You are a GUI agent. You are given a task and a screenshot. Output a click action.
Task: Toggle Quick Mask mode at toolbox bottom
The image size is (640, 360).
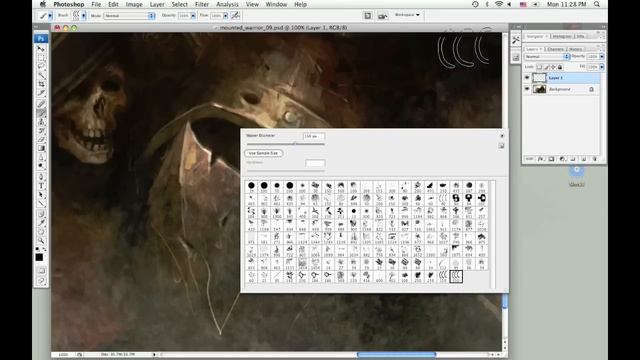[x=41, y=271]
